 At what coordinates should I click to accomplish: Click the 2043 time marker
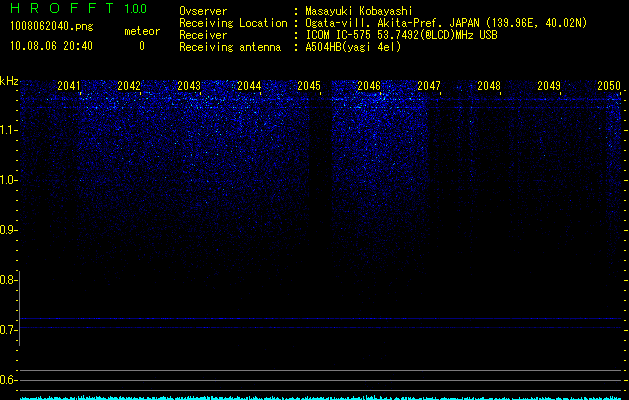point(189,86)
